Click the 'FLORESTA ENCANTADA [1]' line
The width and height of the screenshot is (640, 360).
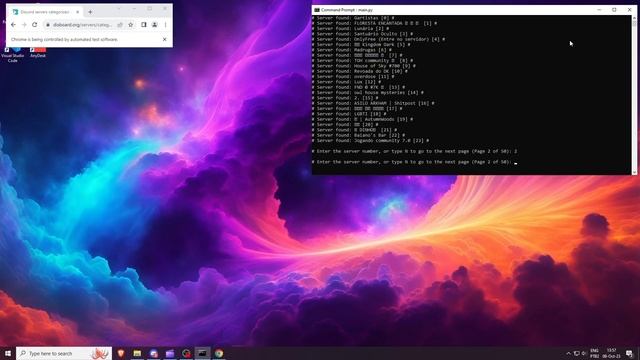point(375,23)
